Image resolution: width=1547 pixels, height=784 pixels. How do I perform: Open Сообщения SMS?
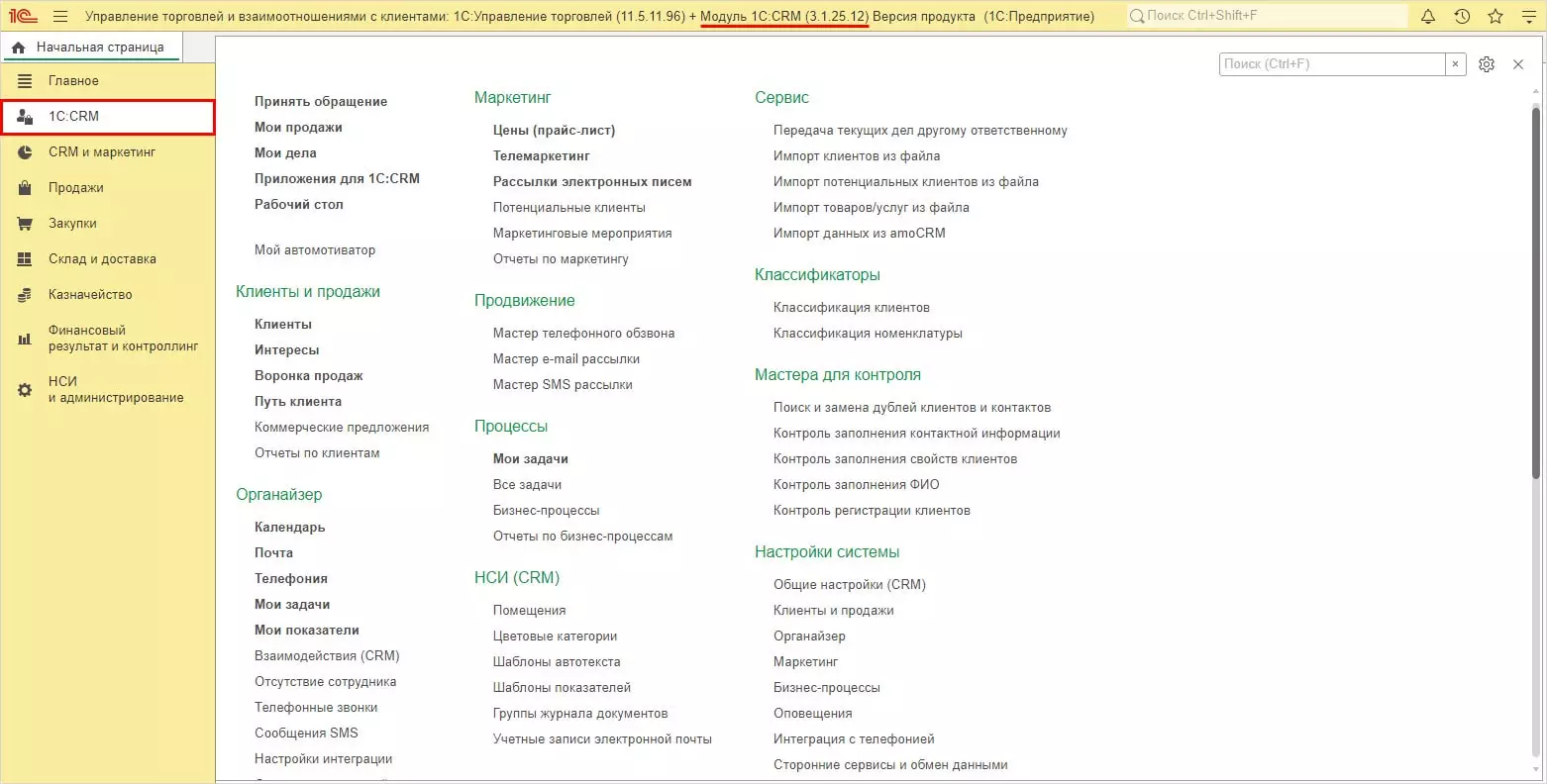tap(306, 734)
